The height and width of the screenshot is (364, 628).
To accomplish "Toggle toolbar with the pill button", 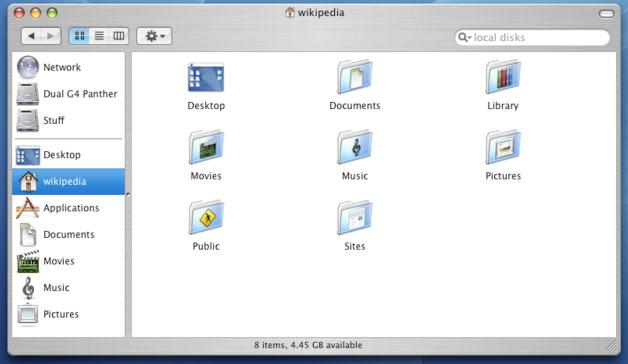I will pos(606,14).
